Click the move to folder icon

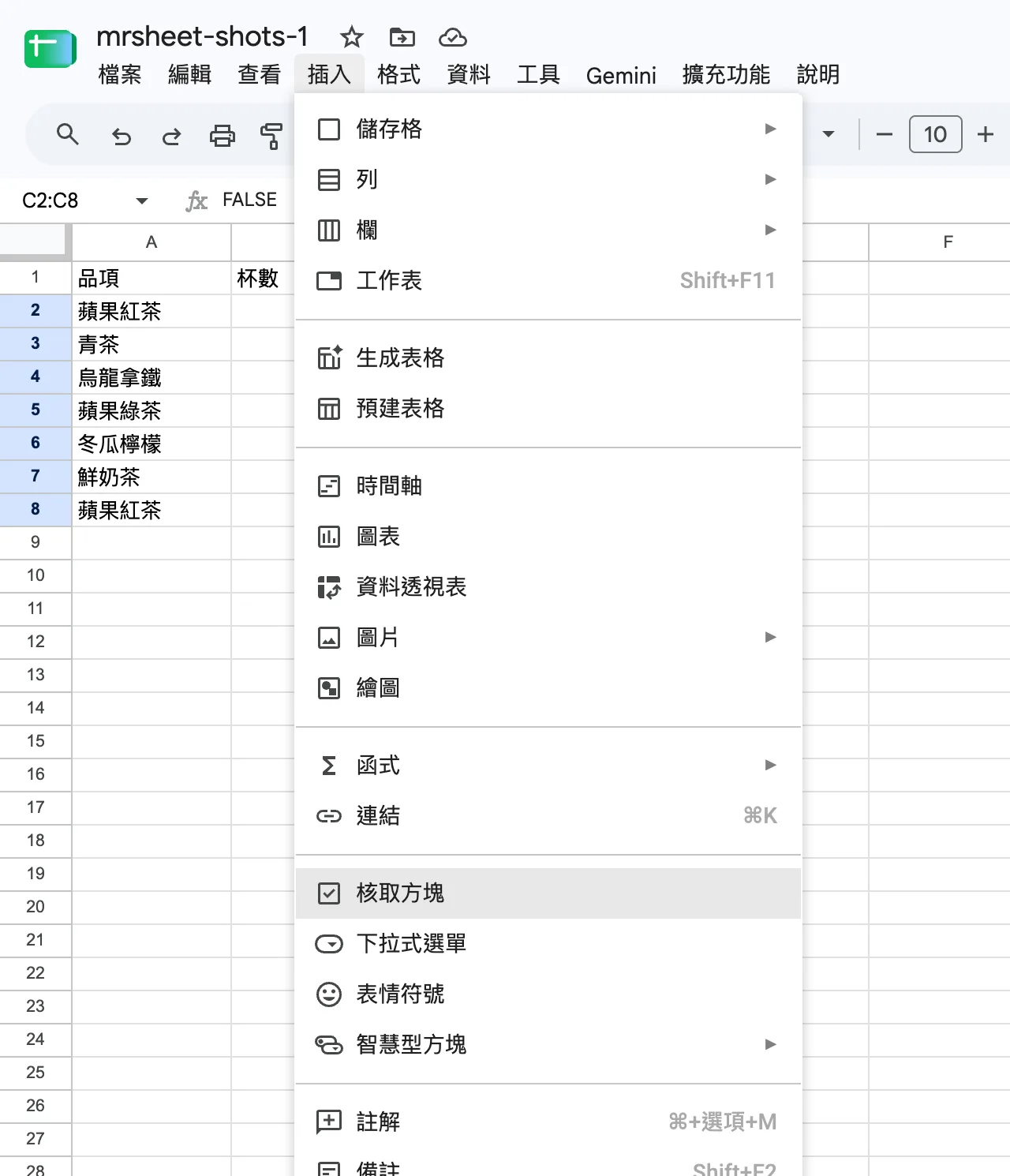pos(402,37)
